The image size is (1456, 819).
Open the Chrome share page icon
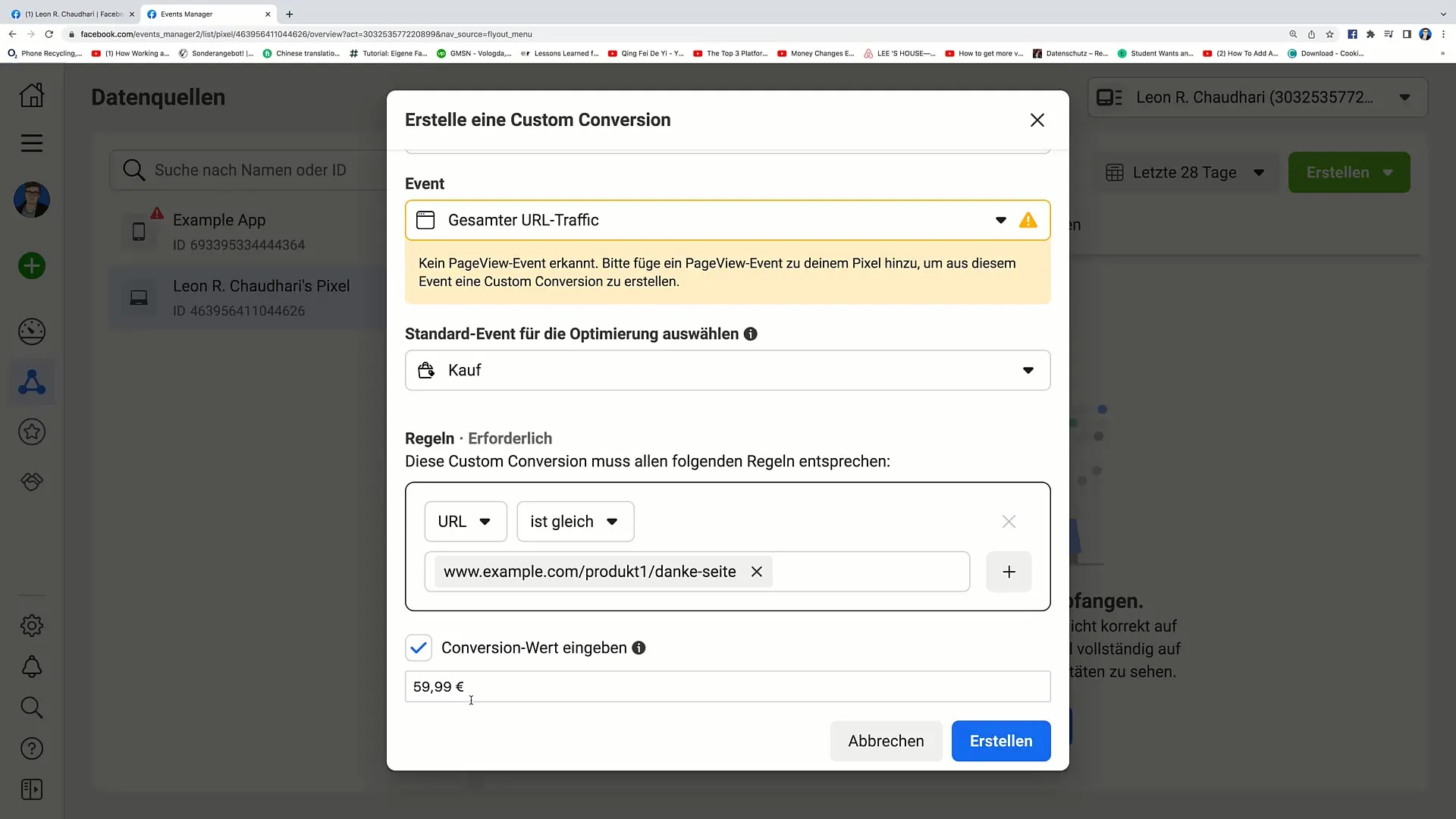1311,34
